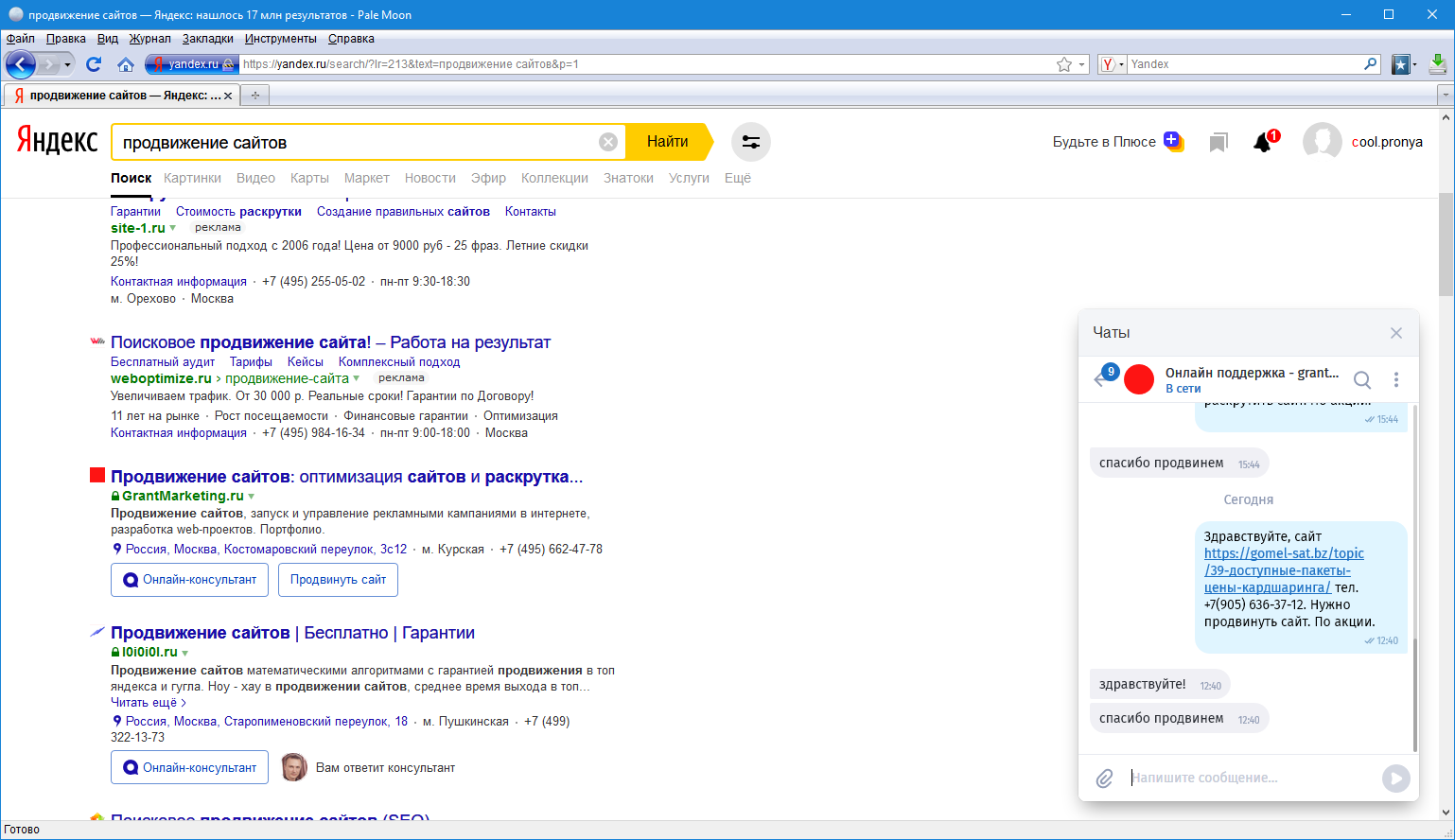Attach a file with the paperclip icon
The height and width of the screenshot is (840, 1455).
coord(1104,779)
